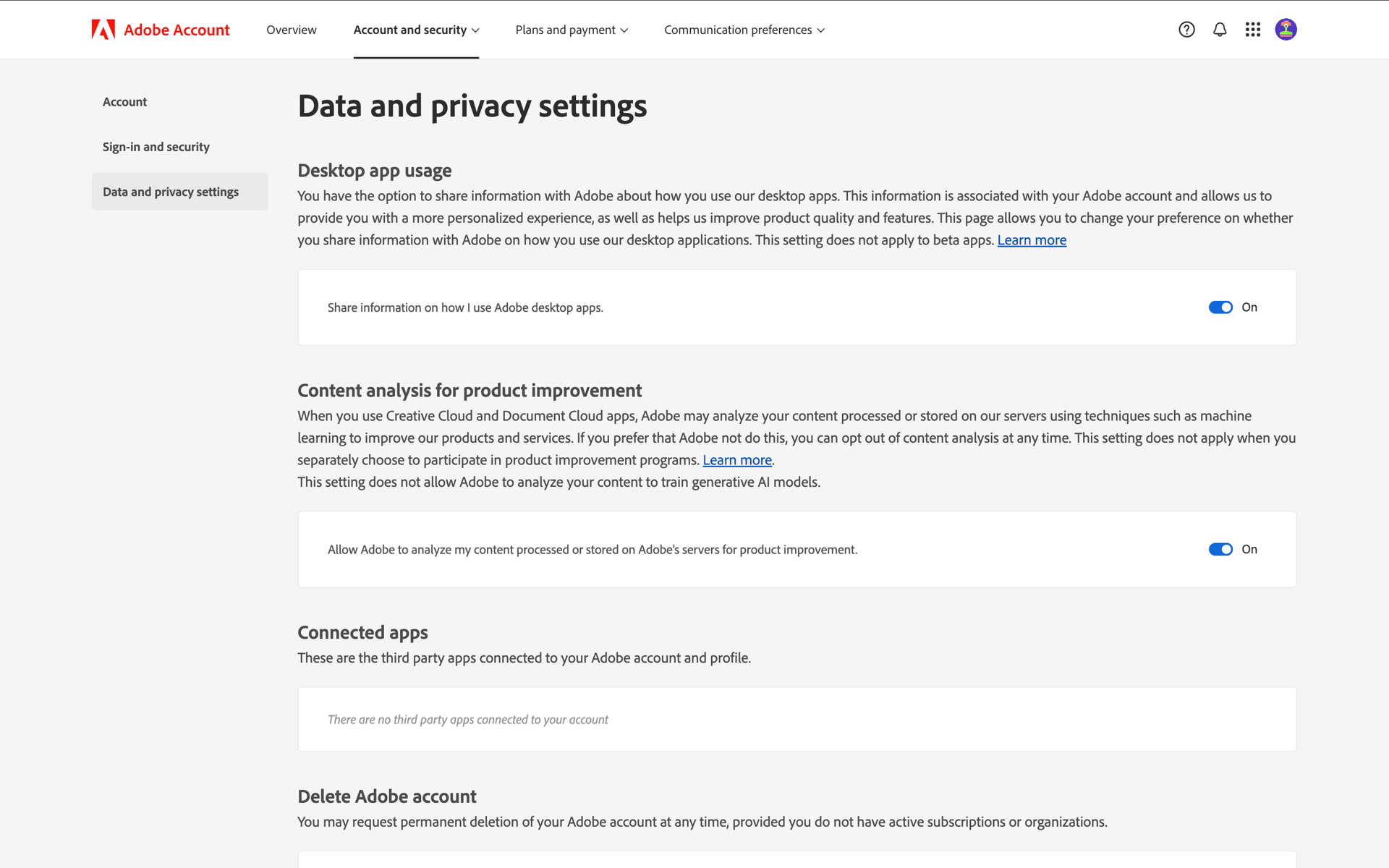Open Learn more link for desktop app usage

(x=1032, y=240)
